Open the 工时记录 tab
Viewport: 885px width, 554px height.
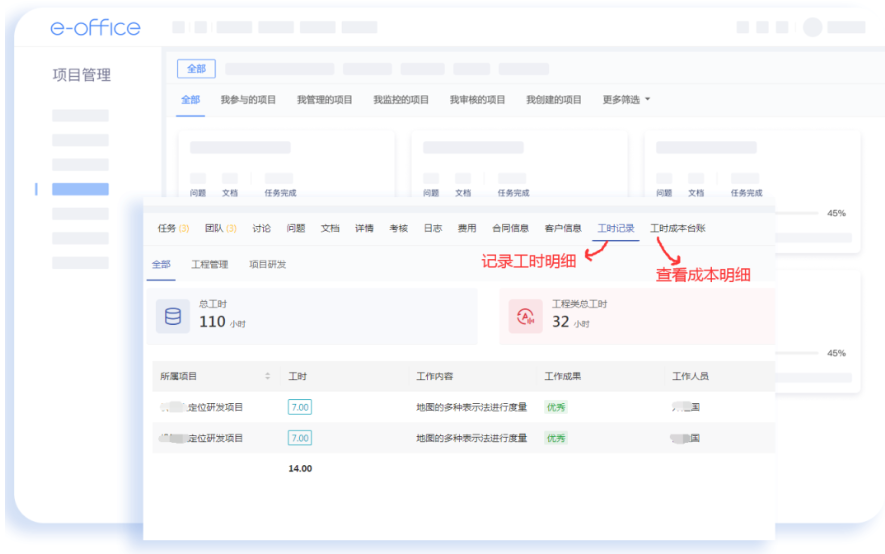pos(615,228)
